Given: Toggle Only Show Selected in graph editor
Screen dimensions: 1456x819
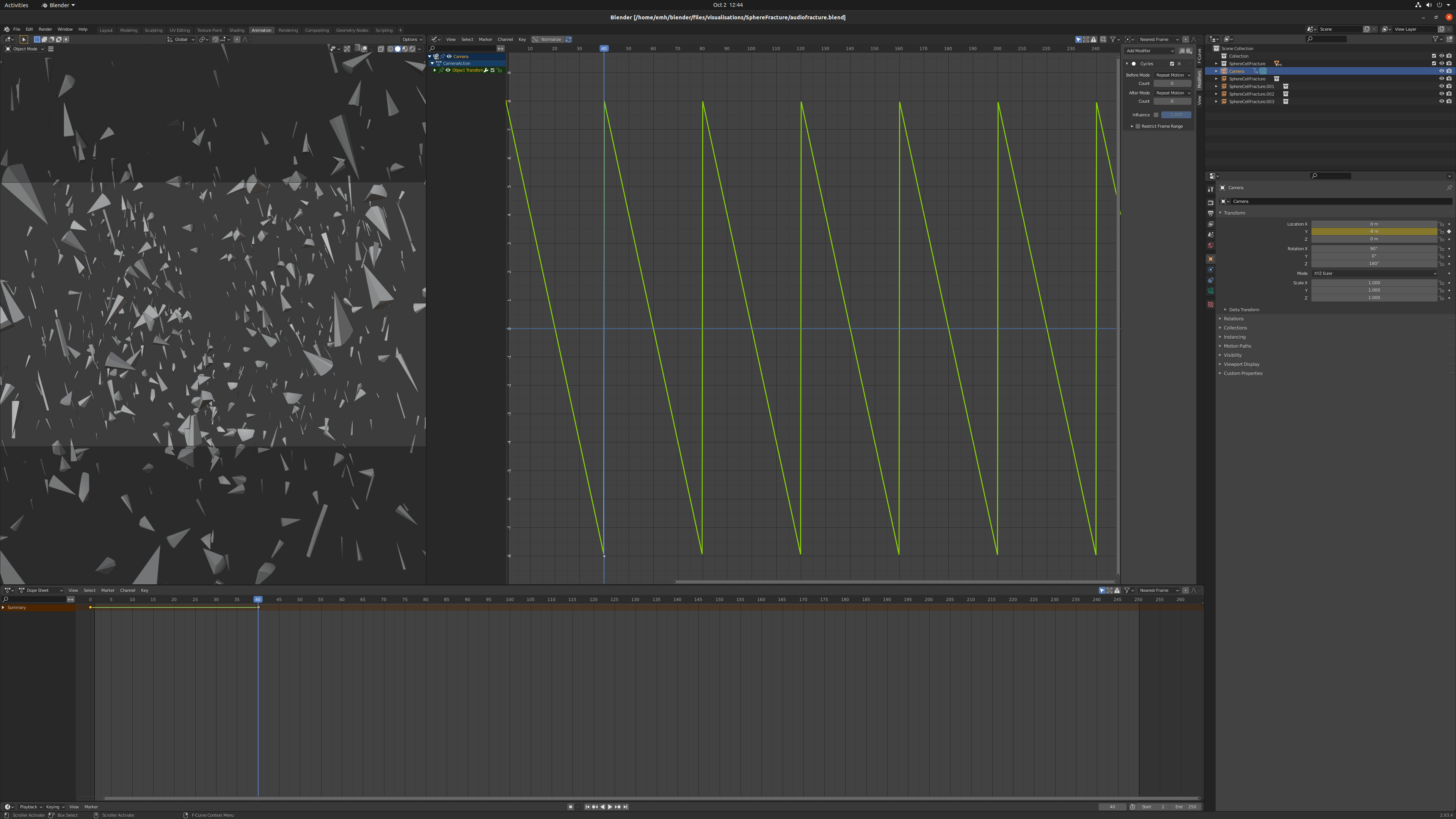Looking at the screenshot, I should 1078,39.
